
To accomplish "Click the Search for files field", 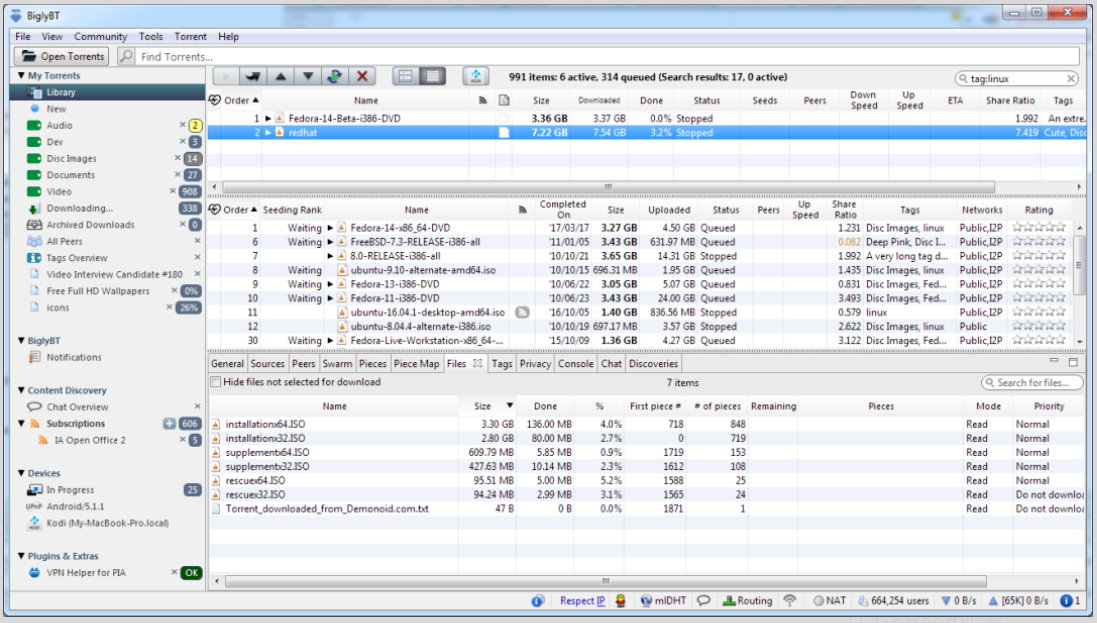I will click(x=1033, y=382).
